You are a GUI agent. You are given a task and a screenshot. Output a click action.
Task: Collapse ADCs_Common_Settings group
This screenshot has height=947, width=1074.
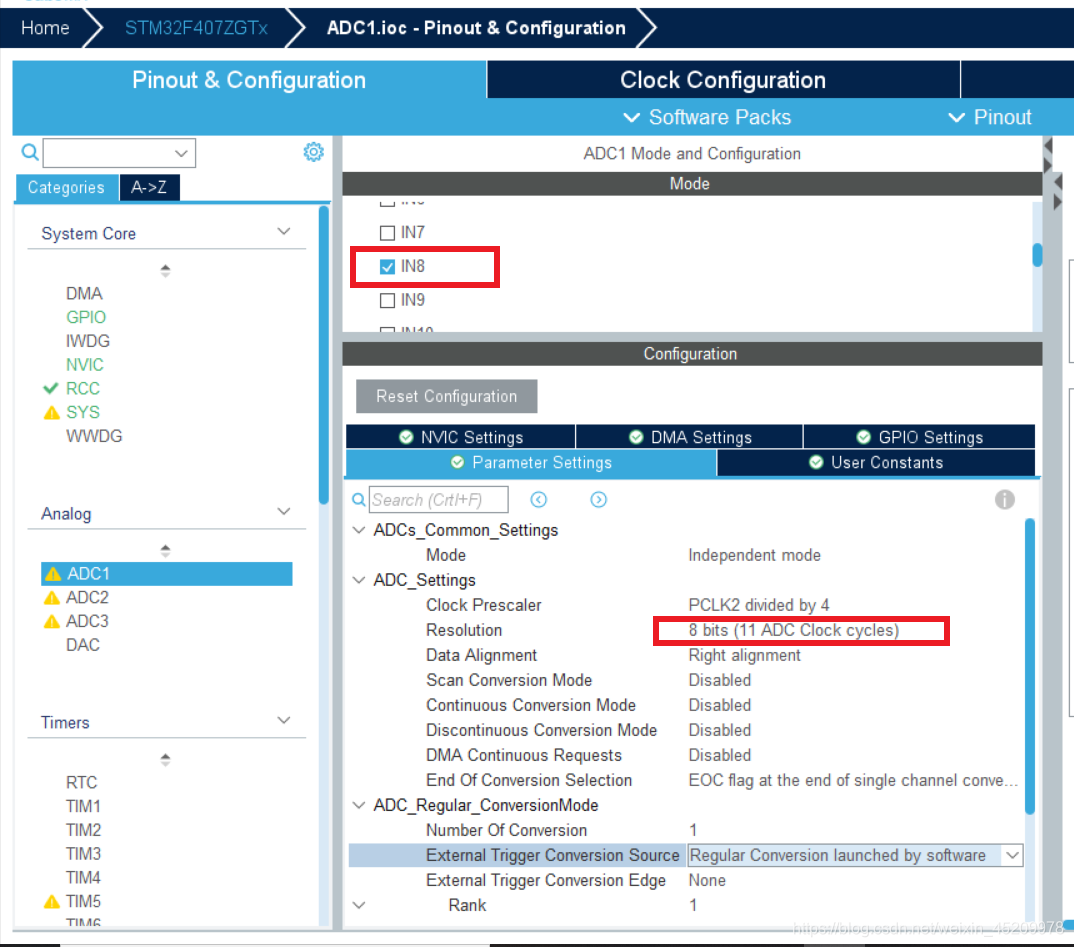coord(358,530)
